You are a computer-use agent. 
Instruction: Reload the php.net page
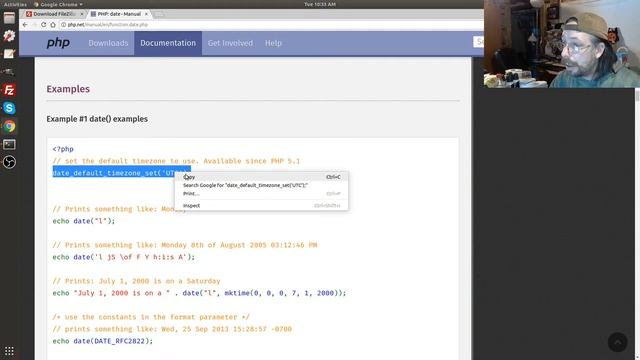(44, 25)
